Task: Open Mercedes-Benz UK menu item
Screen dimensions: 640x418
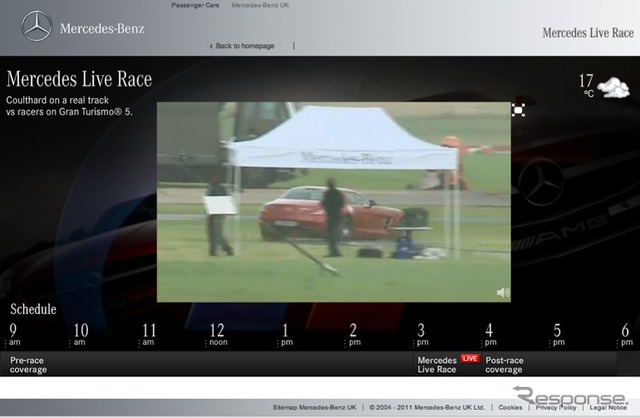Action: tap(260, 5)
